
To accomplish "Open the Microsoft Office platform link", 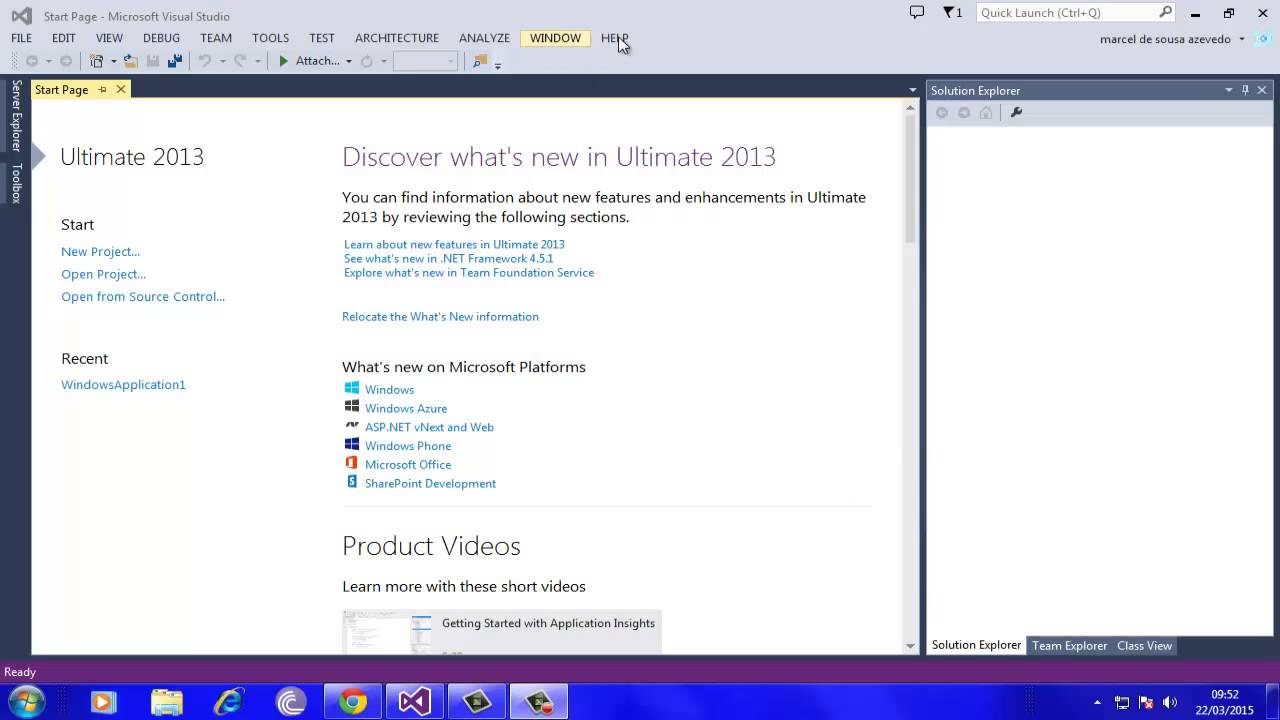I will [408, 464].
